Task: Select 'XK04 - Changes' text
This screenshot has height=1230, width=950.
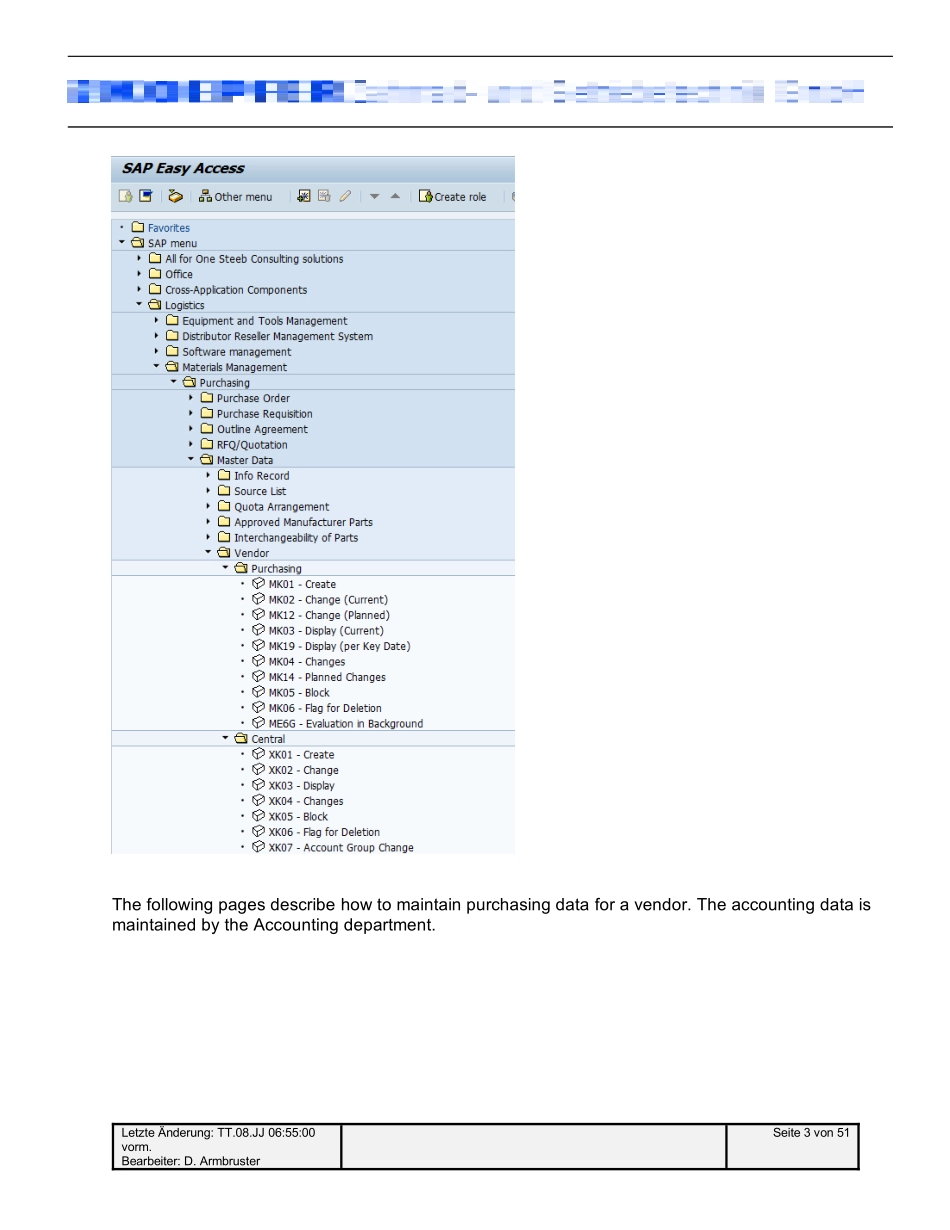Action: tap(306, 801)
